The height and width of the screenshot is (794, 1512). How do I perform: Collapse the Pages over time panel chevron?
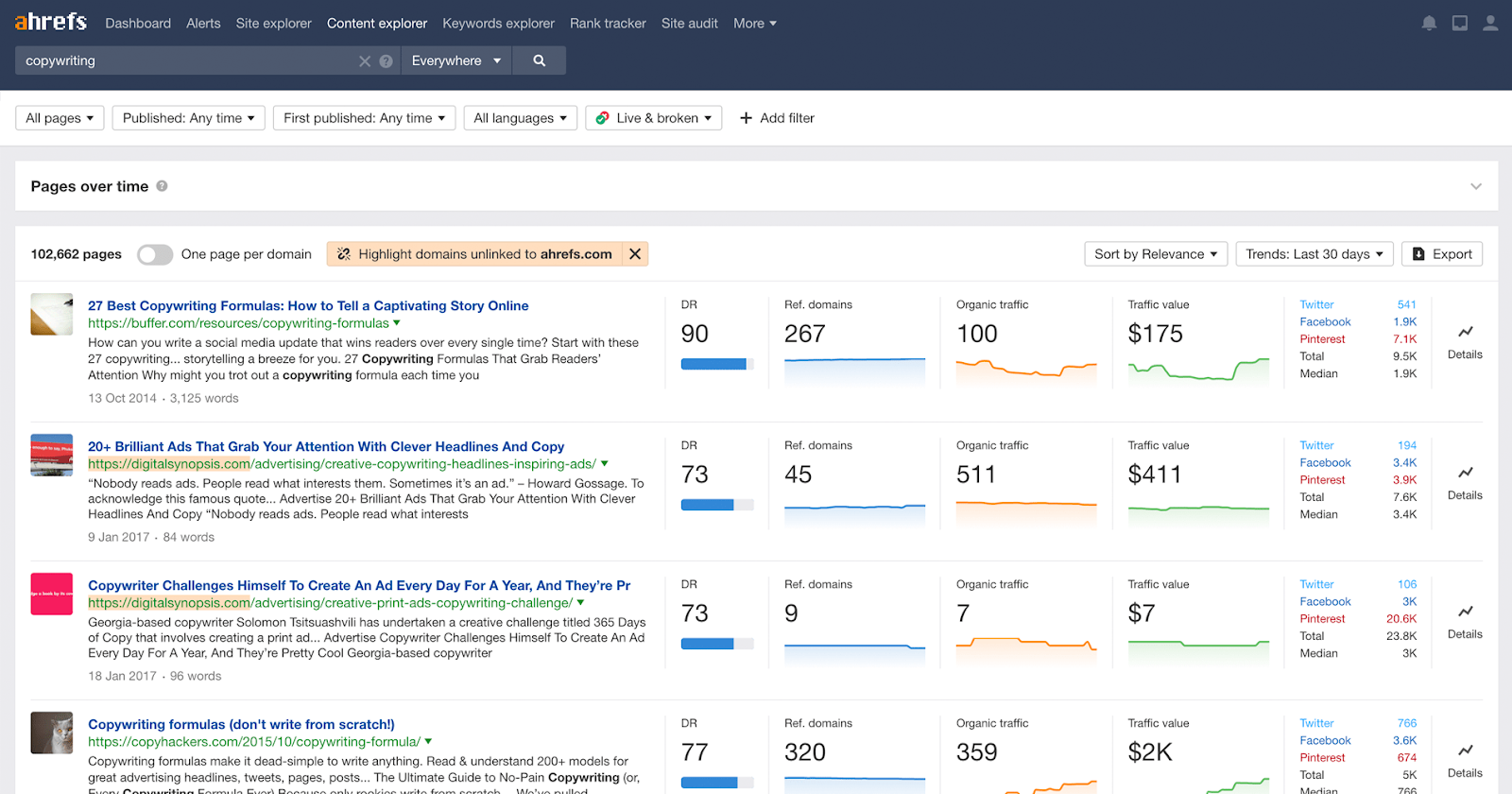[x=1475, y=186]
